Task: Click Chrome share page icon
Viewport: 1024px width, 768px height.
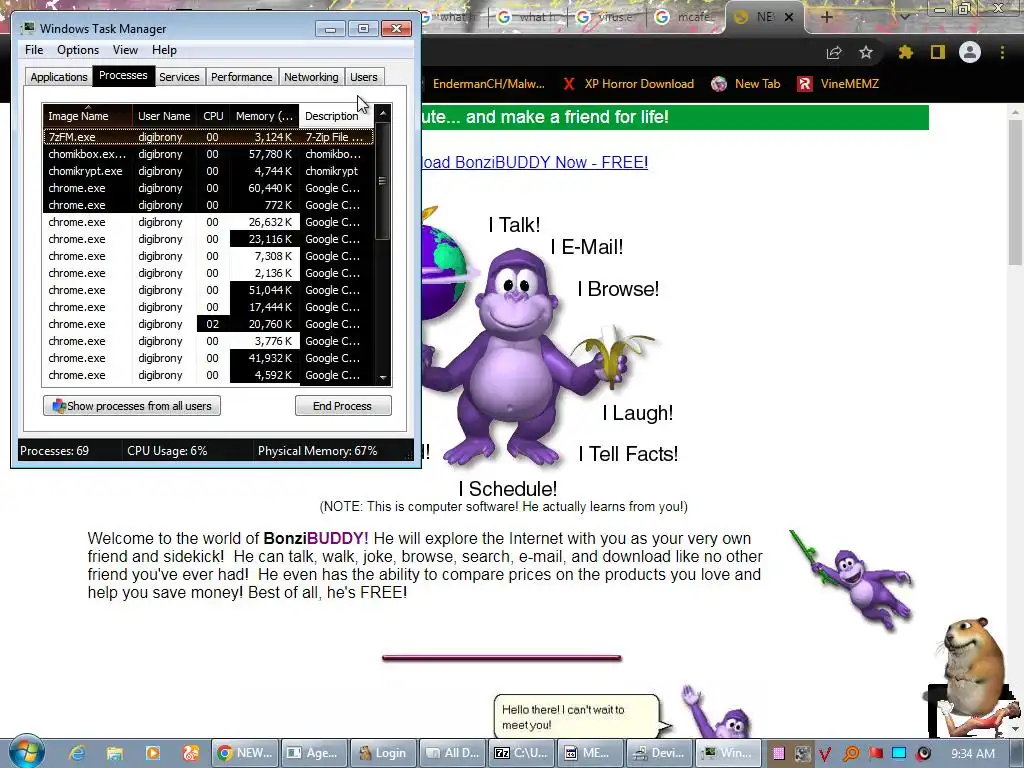Action: click(834, 53)
